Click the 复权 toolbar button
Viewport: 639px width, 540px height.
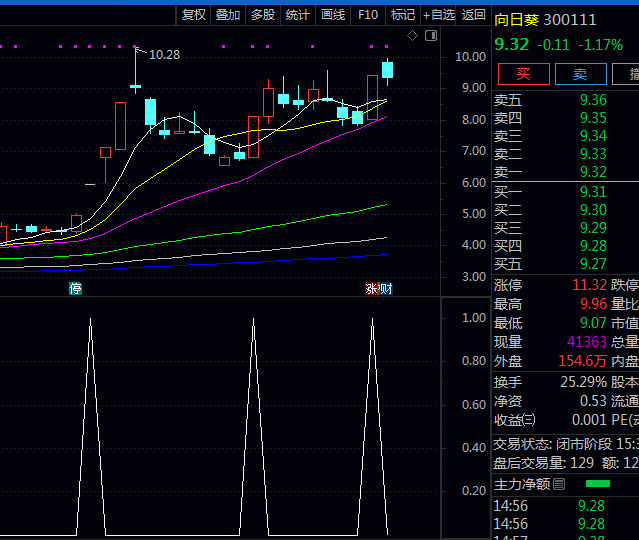coord(194,15)
